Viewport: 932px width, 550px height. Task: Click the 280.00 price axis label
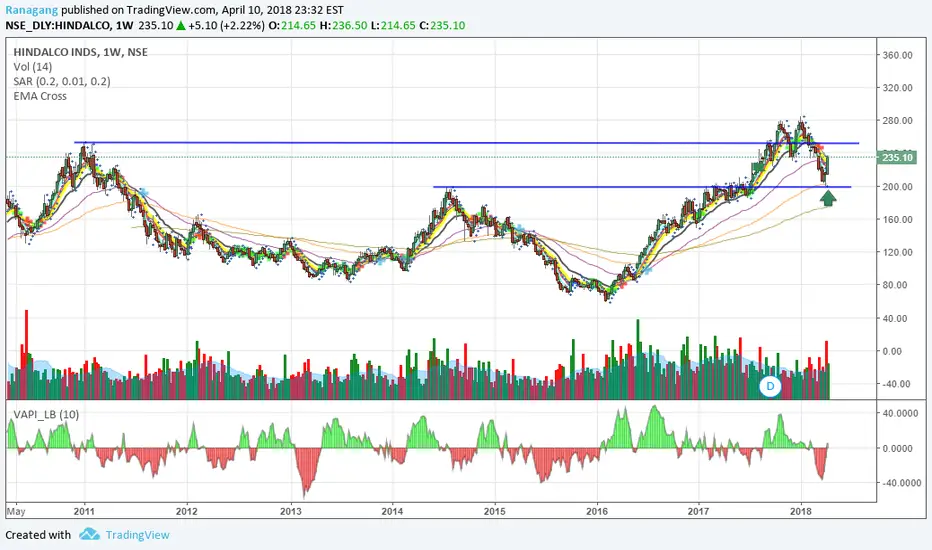point(898,121)
